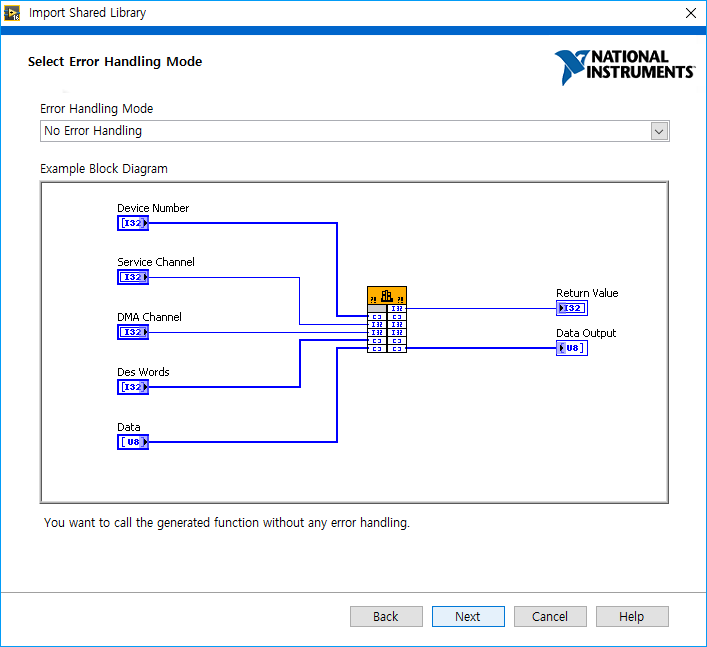Click the Return Value I32 indicator icon

[571, 308]
